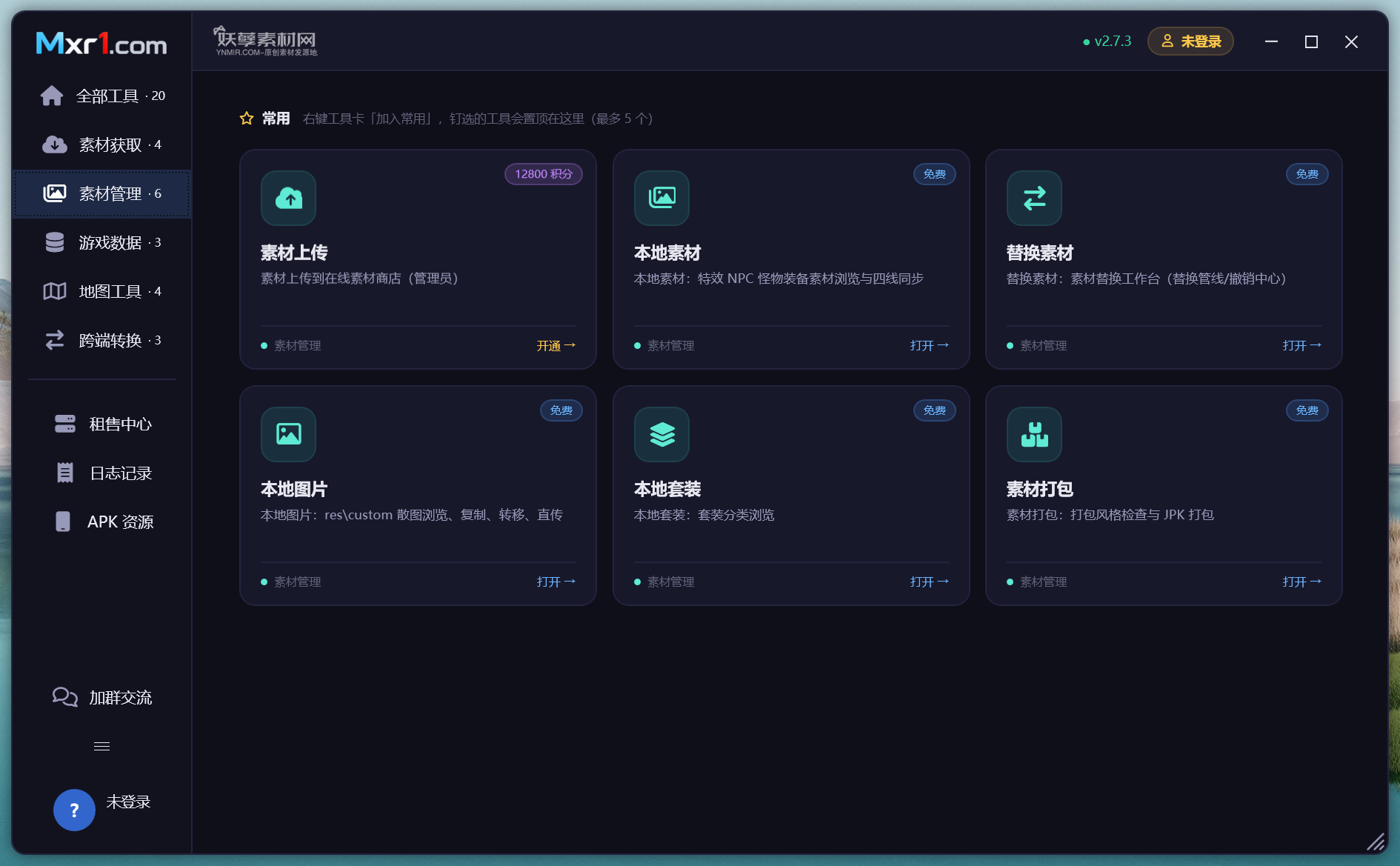
Task: Click 开通 → on the 素材上传 card
Action: click(x=556, y=346)
